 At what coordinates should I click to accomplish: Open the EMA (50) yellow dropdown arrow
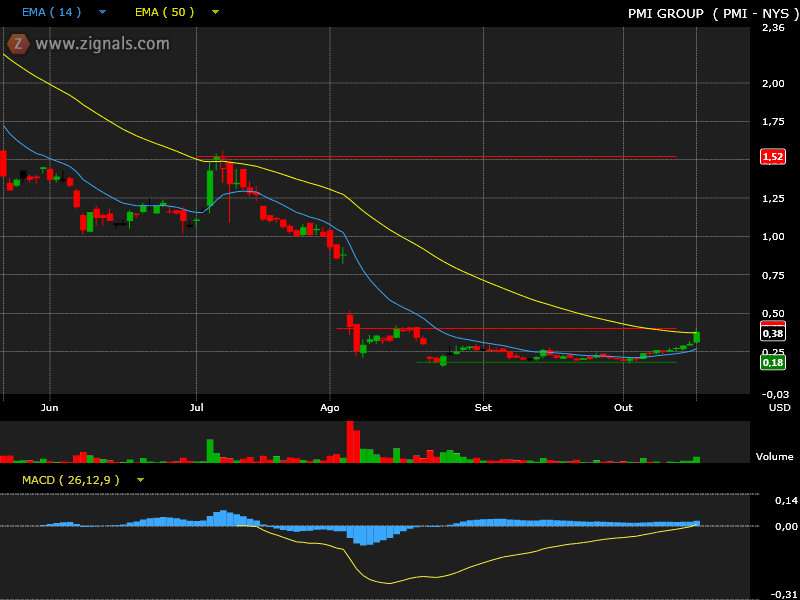(x=215, y=12)
